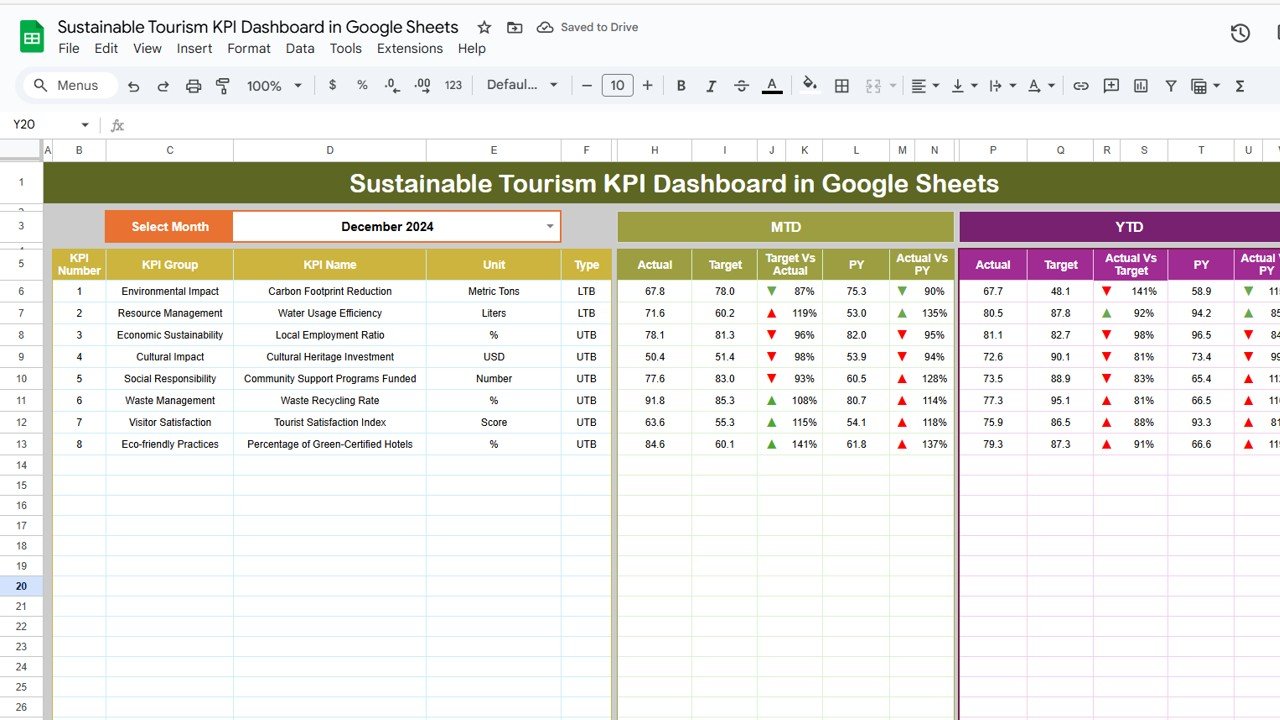Open text wrapping dropdown

pos(1002,86)
